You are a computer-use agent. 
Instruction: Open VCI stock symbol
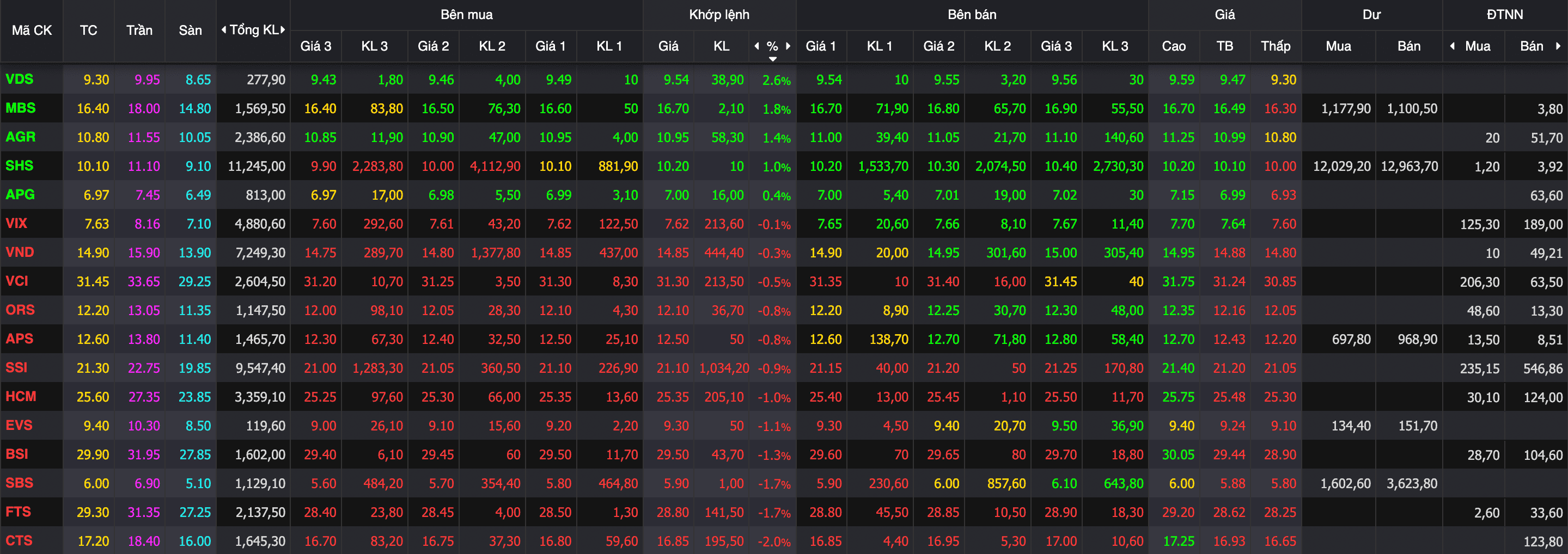click(x=17, y=281)
